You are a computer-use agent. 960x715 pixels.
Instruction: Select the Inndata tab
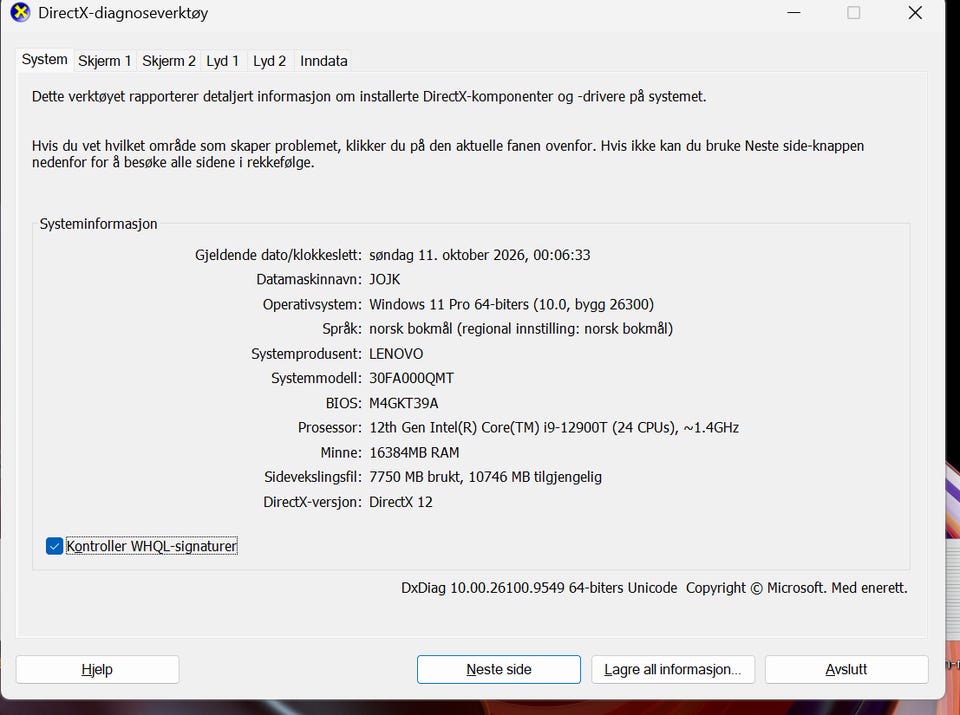(324, 61)
